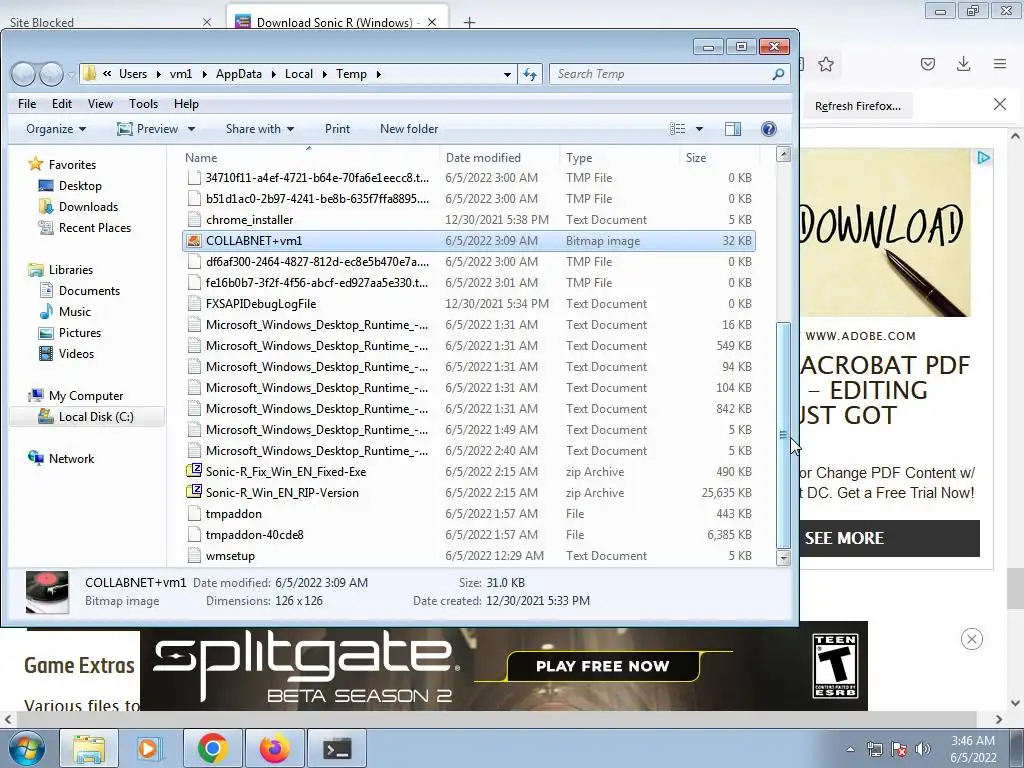
Task: Open the Organize dropdown menu
Action: pyautogui.click(x=56, y=129)
